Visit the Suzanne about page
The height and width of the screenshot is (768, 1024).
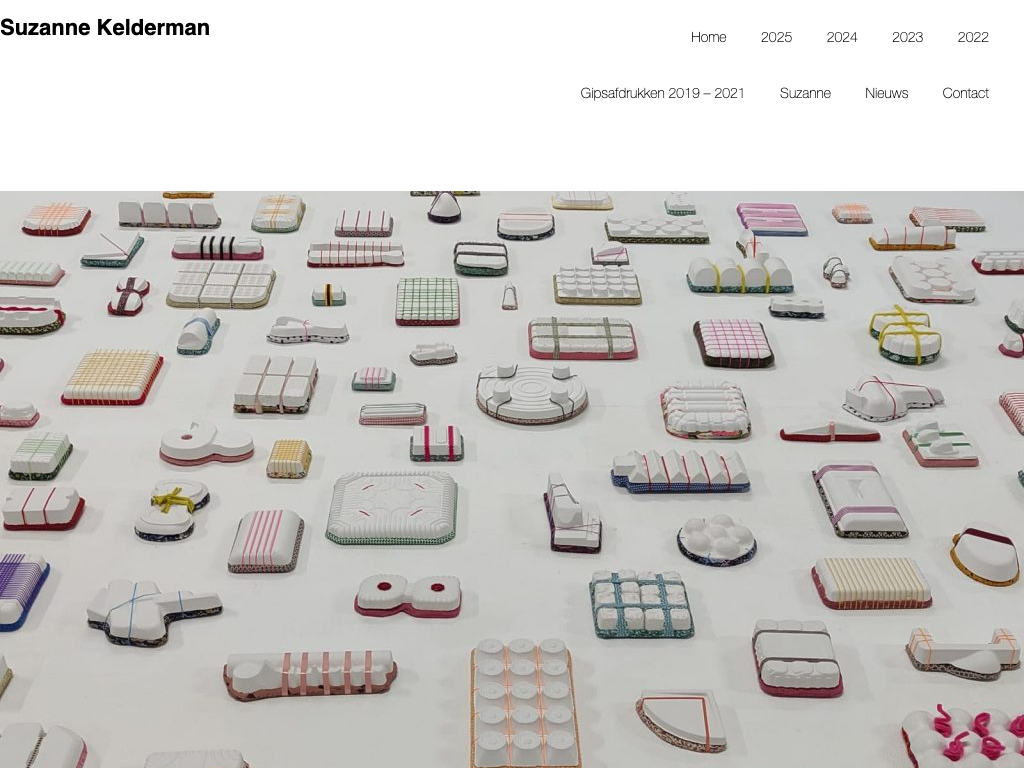(805, 93)
